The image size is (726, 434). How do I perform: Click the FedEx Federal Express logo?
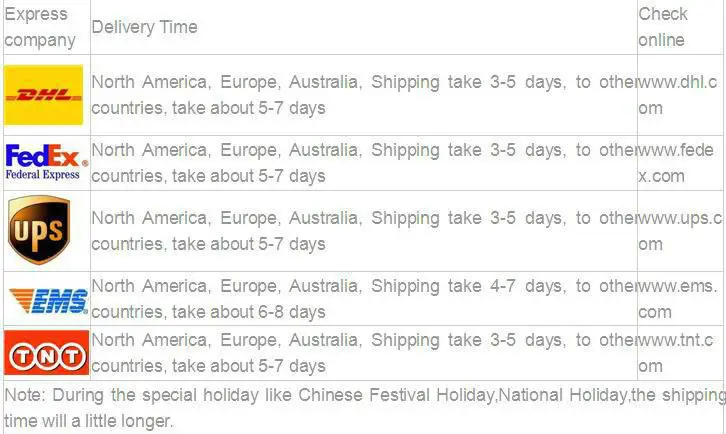(46, 162)
